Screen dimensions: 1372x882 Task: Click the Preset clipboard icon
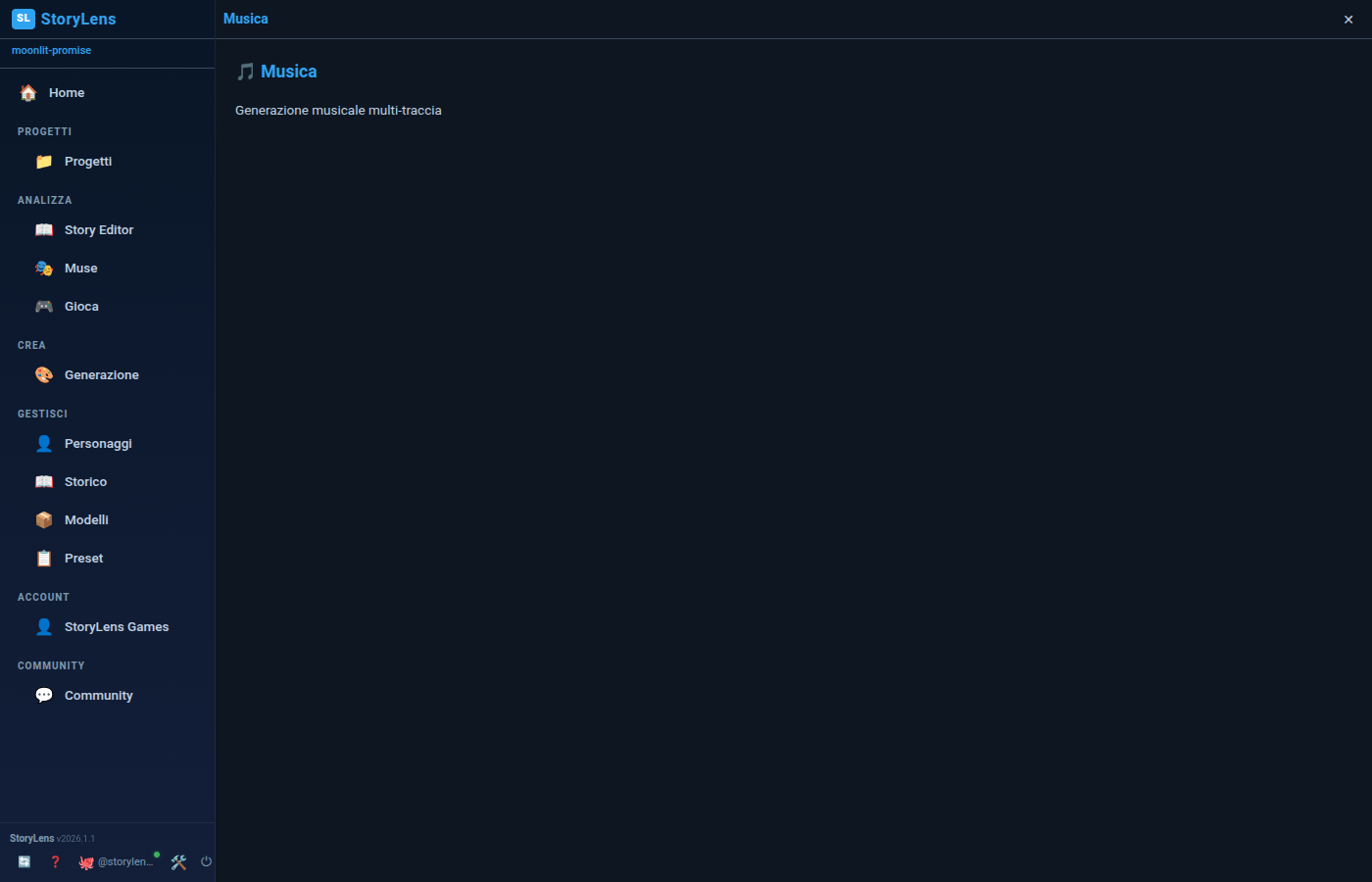click(44, 558)
